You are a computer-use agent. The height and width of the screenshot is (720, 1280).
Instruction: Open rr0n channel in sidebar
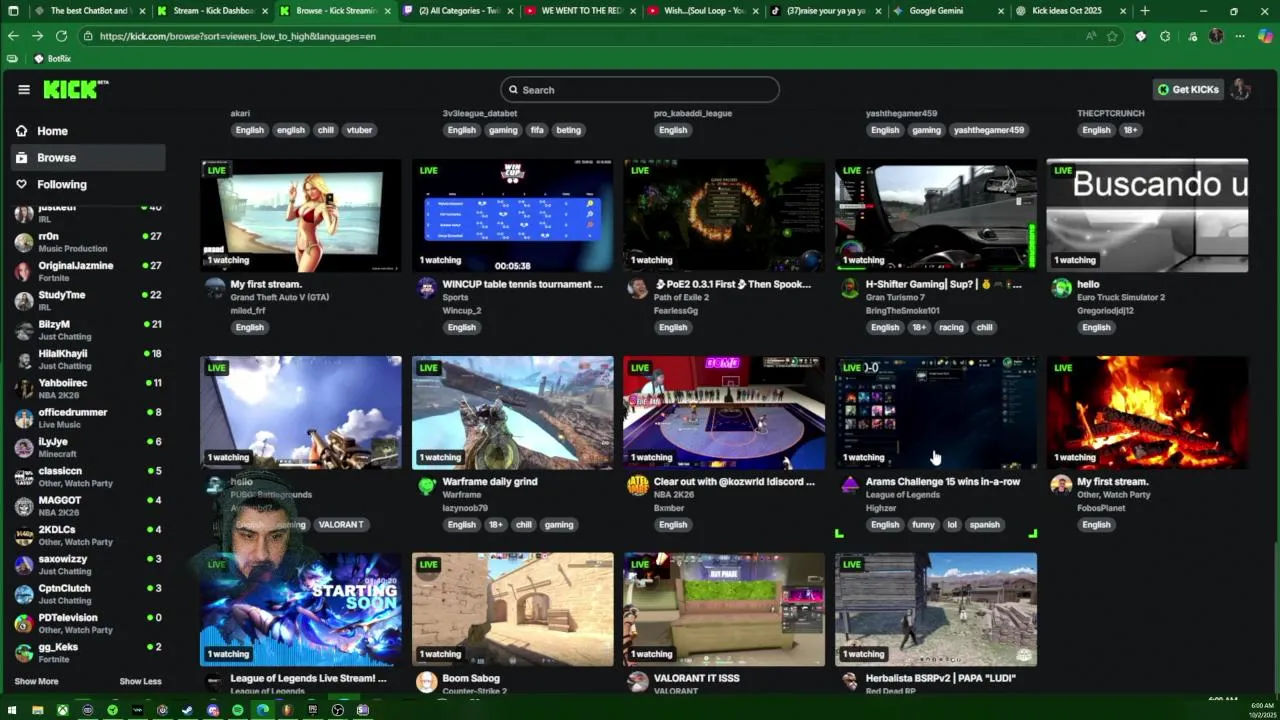(88, 242)
